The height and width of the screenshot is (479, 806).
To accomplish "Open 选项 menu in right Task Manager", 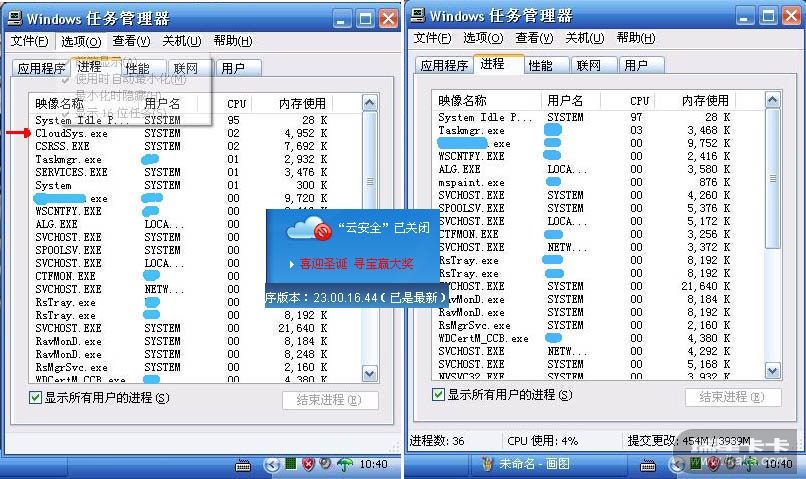I will 483,38.
